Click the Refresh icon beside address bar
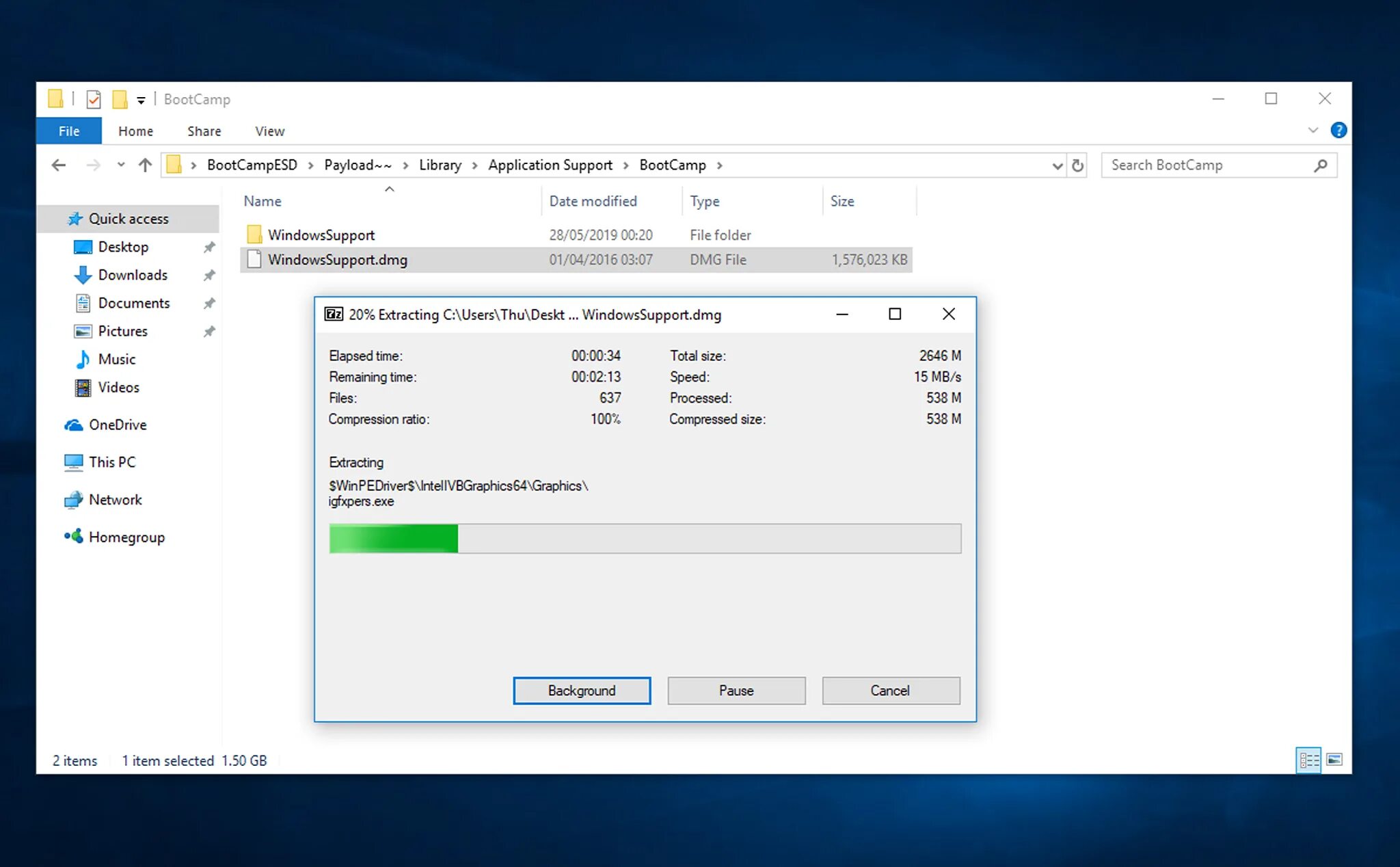Screen dimensions: 1400x867 click(1078, 165)
